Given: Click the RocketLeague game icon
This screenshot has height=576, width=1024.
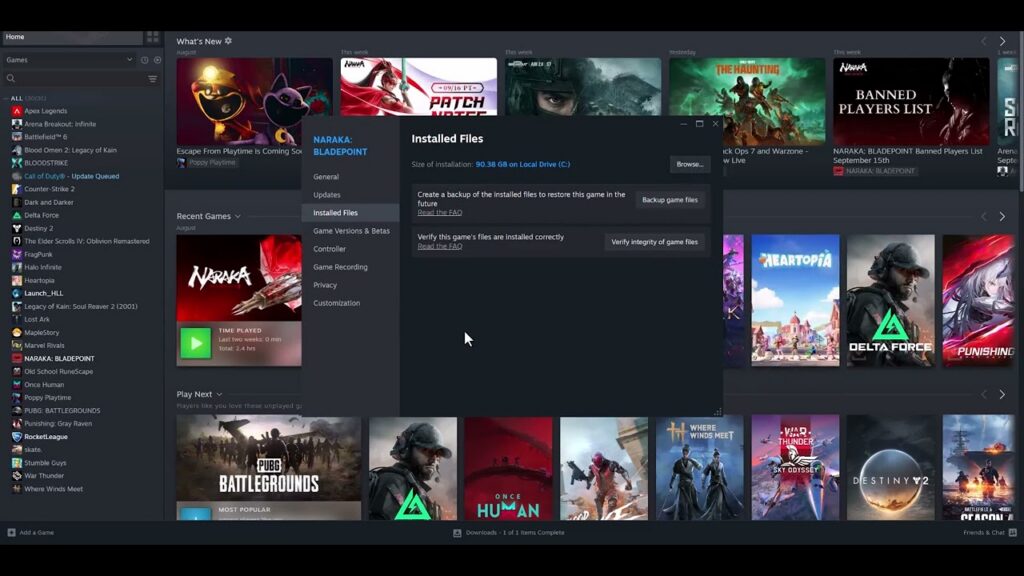Looking at the screenshot, I should tap(17, 436).
